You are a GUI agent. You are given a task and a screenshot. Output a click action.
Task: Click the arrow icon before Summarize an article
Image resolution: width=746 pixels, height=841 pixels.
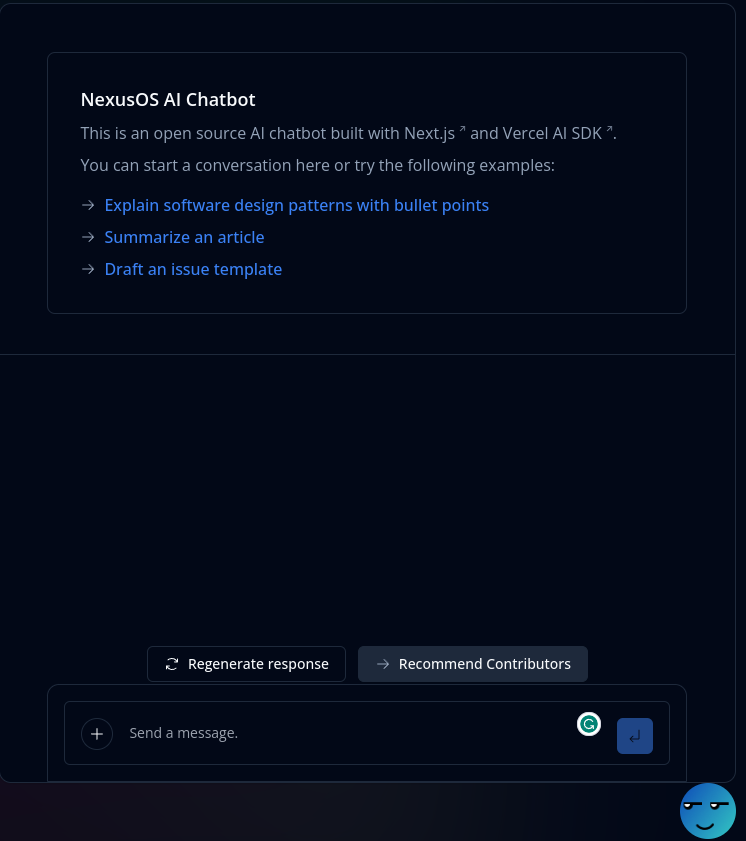pos(89,237)
